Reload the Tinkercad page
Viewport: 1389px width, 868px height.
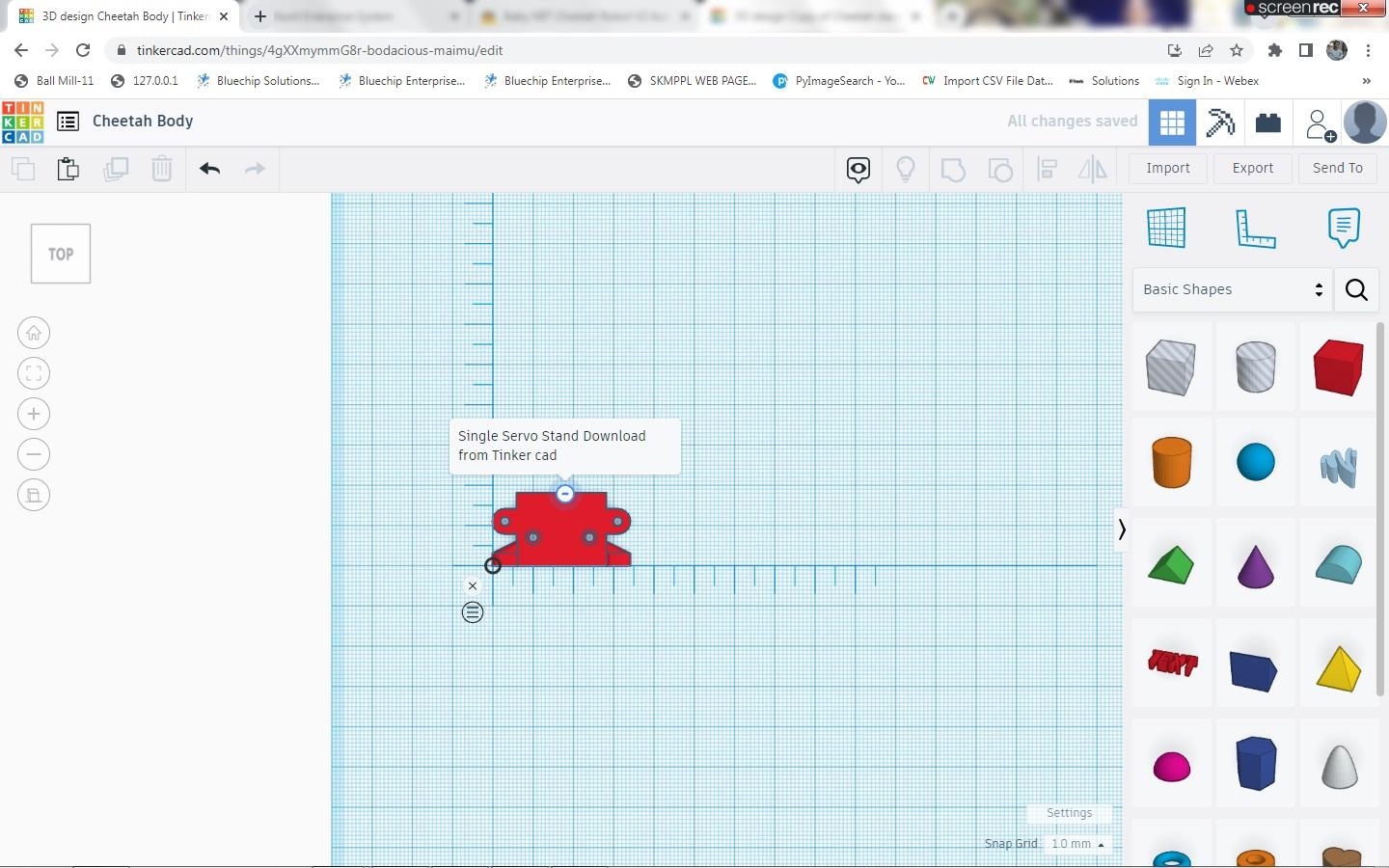[83, 50]
